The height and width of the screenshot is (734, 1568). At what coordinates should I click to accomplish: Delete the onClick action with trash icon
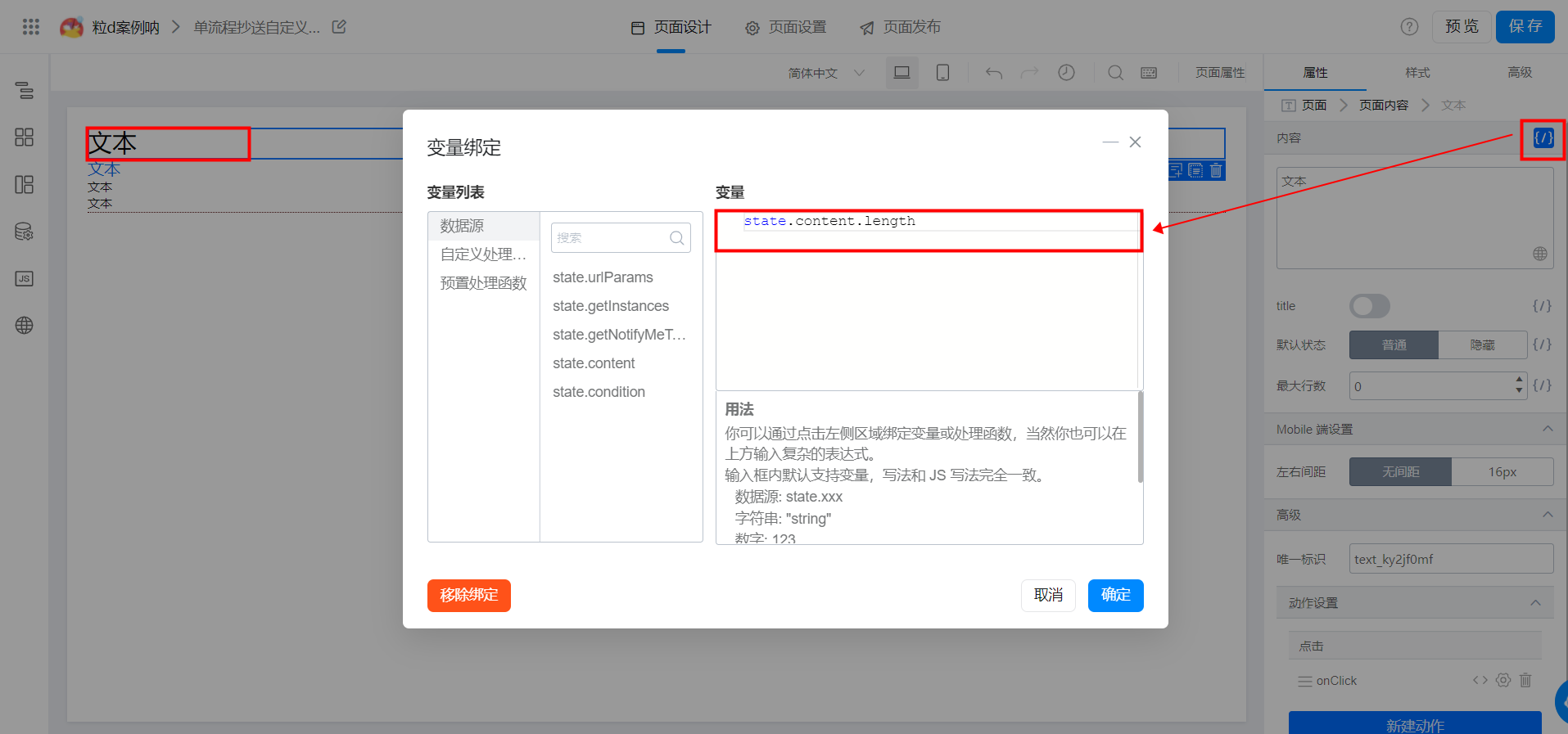1525,680
